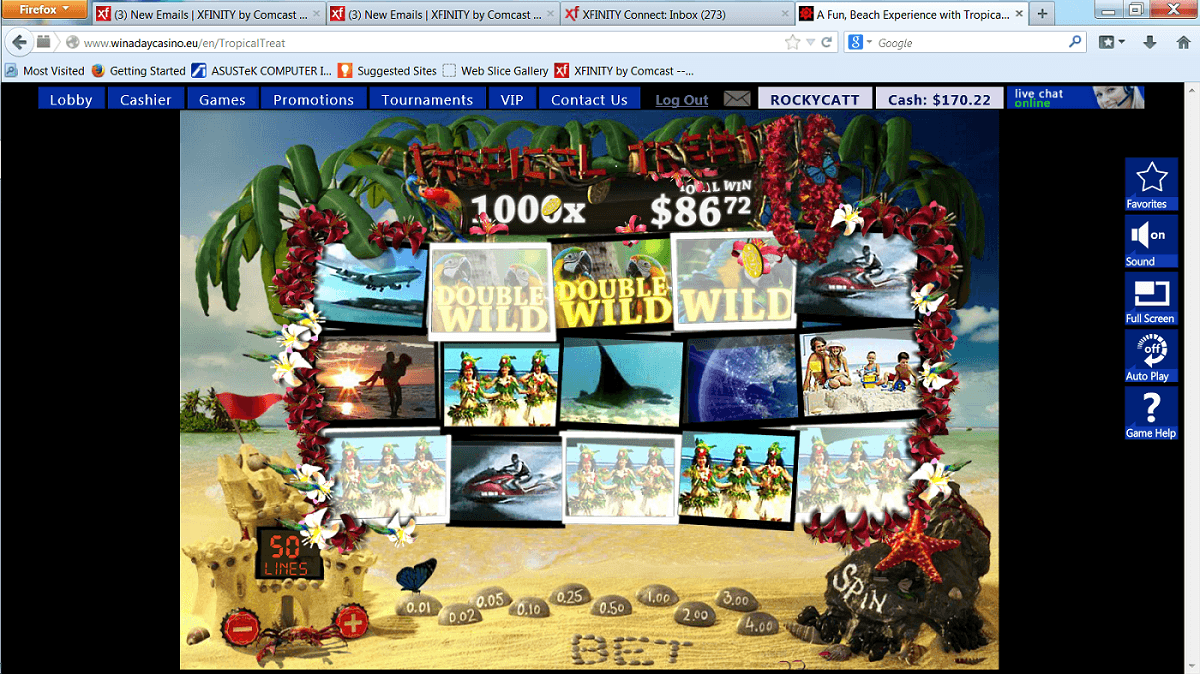The height and width of the screenshot is (674, 1200).
Task: Open the downloads arrow
Action: click(1150, 42)
